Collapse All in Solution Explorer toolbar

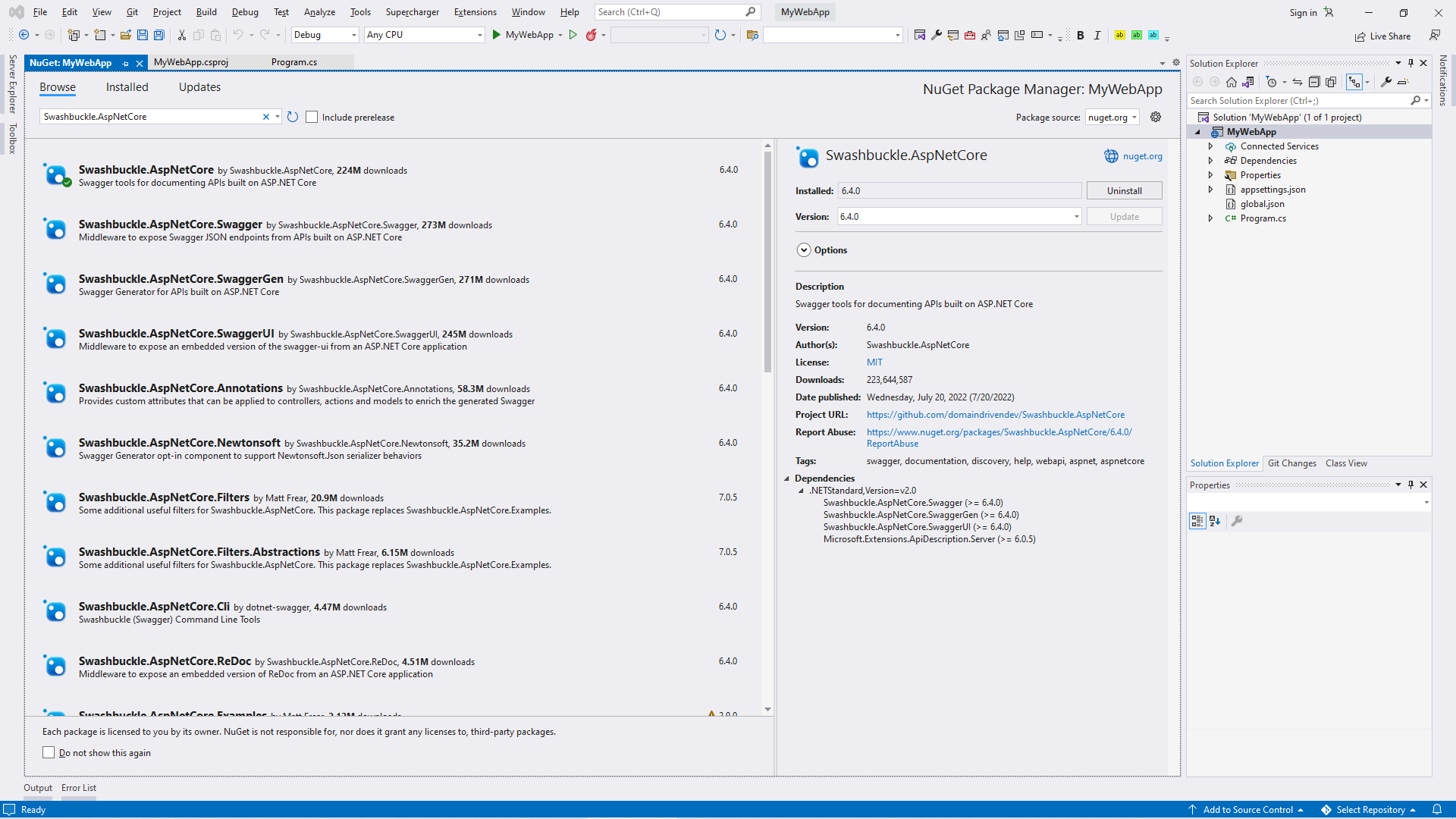tap(1314, 82)
